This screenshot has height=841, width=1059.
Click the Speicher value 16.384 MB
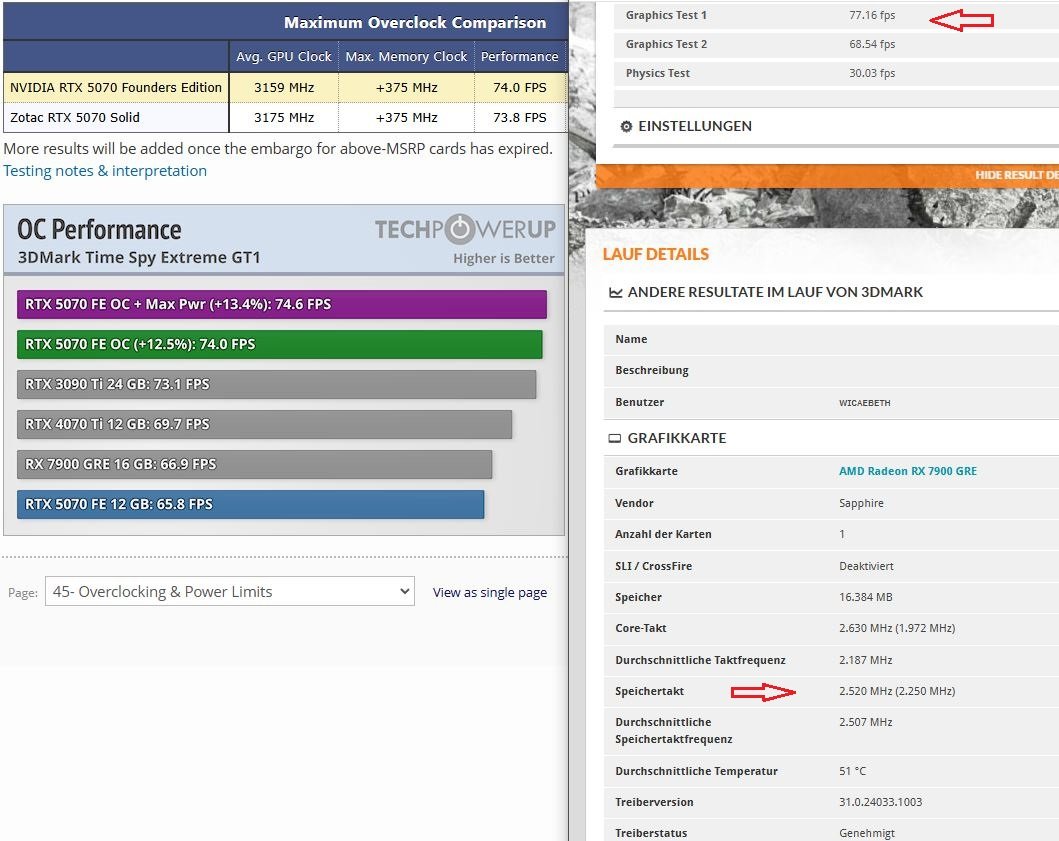click(x=865, y=596)
